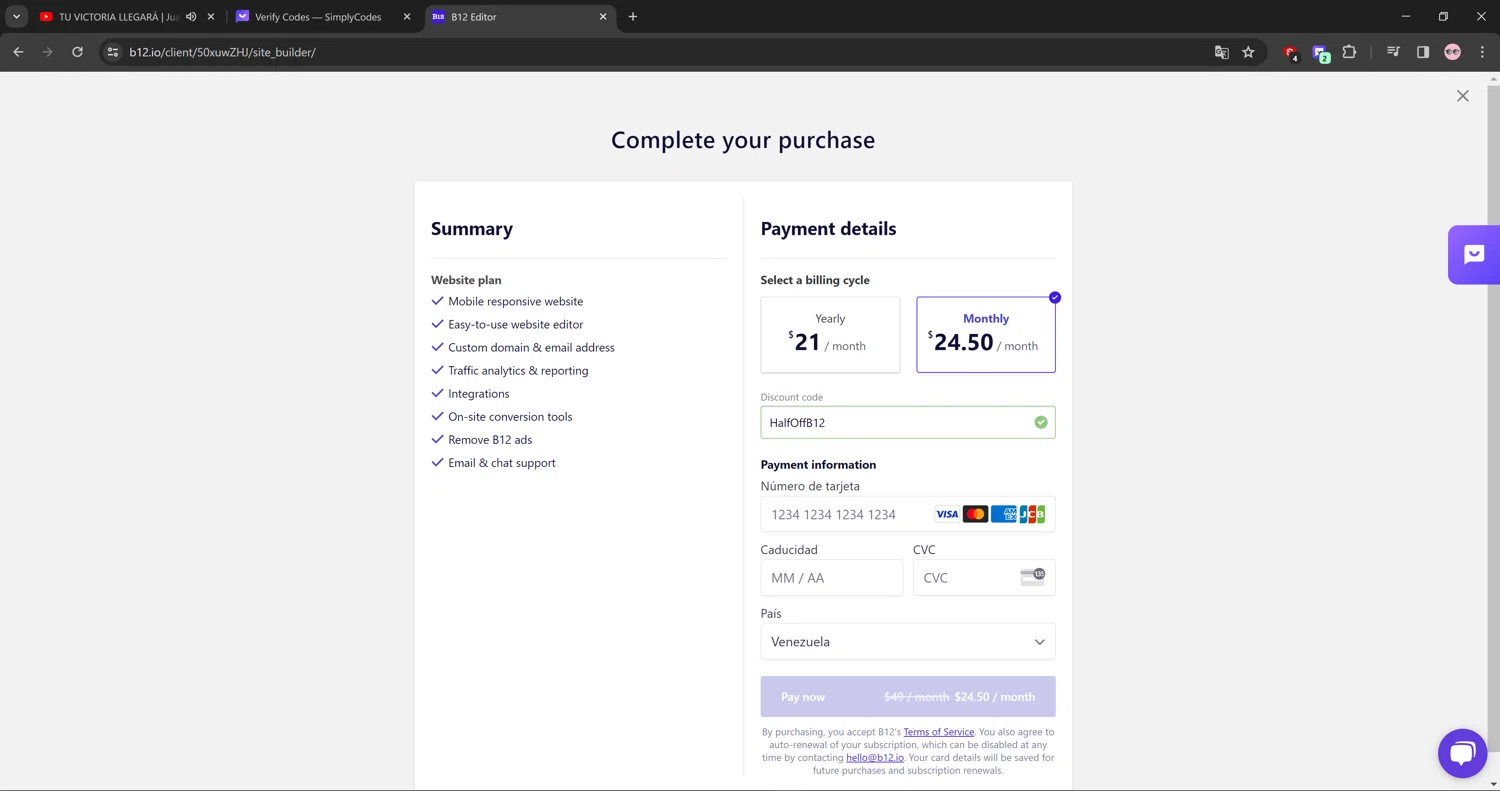1500x791 pixels.
Task: Click the 'Remove B12 ads' feature text
Action: [490, 439]
